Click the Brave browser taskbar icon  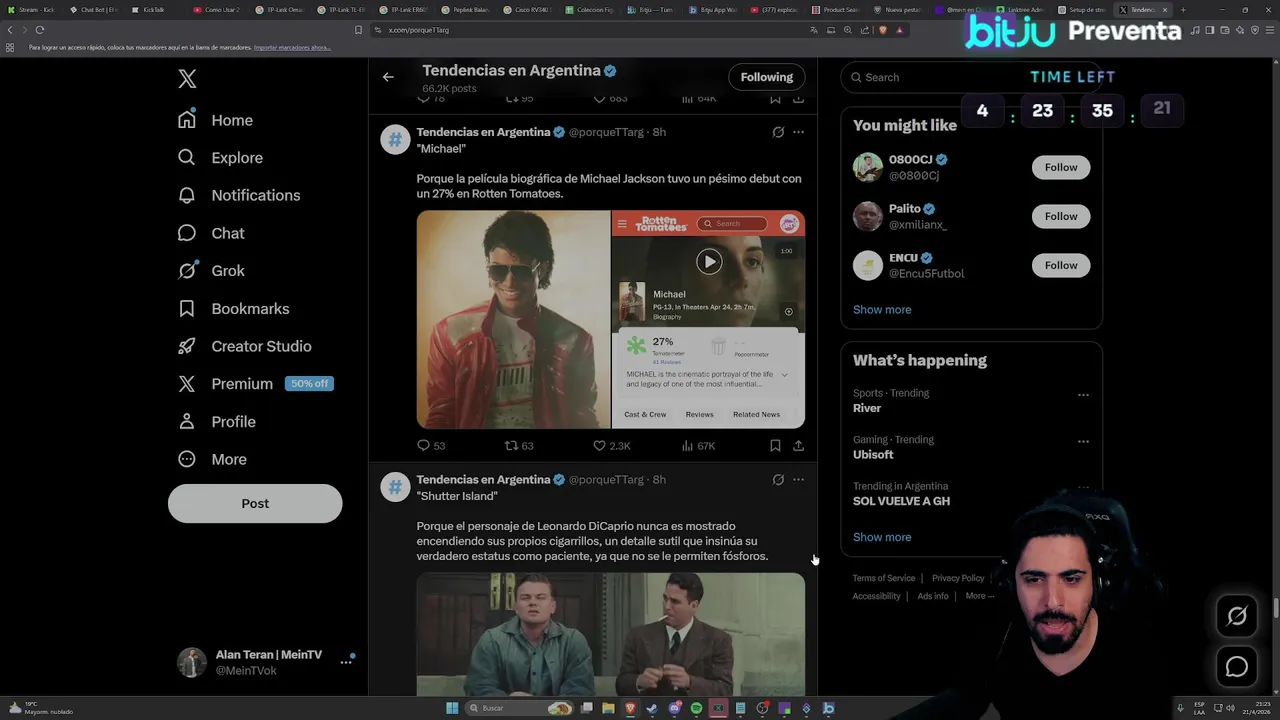(x=630, y=708)
